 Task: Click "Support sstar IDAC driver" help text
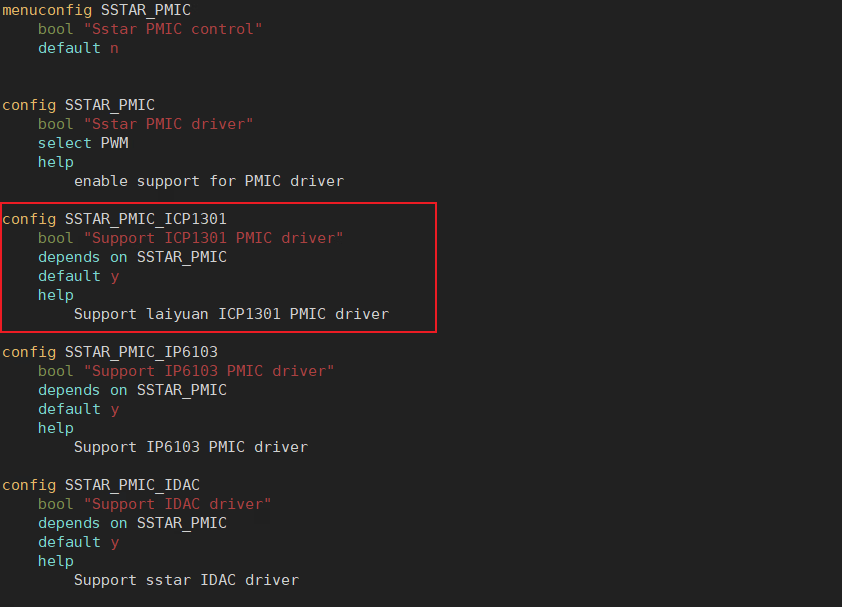pyautogui.click(x=186, y=580)
